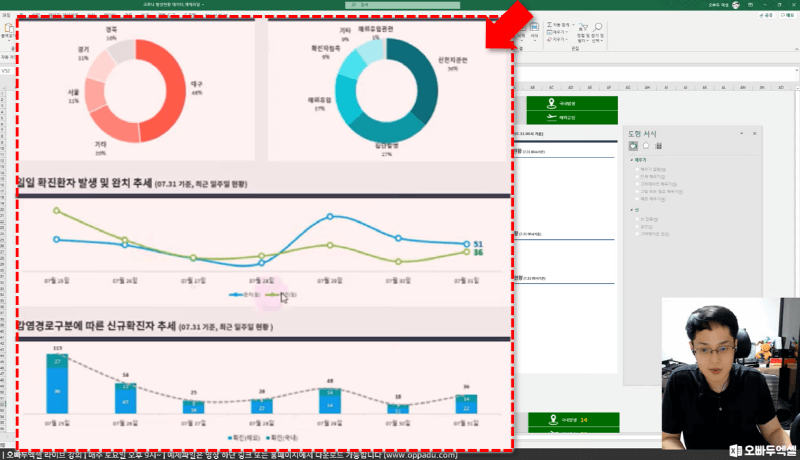Screen dimensions: 800x460
Task: Select the 'No line' radio option
Action: (636, 218)
